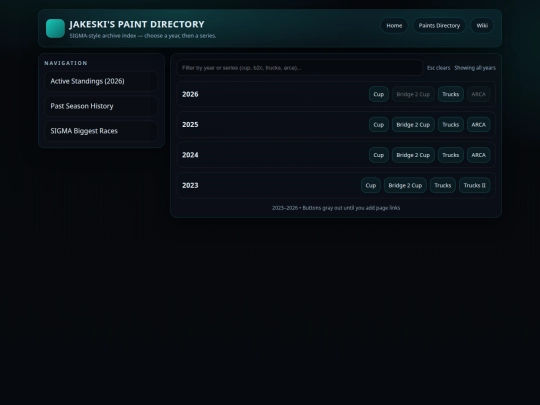The width and height of the screenshot is (540, 405).
Task: Click the 2023 year label
Action: pyautogui.click(x=190, y=185)
